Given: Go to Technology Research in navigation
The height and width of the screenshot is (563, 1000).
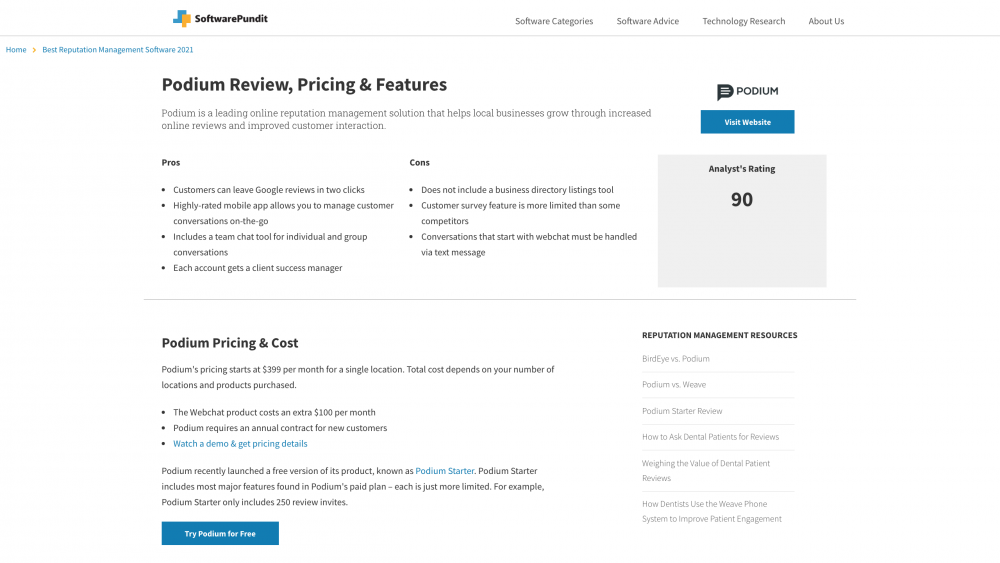Looking at the screenshot, I should pos(743,21).
